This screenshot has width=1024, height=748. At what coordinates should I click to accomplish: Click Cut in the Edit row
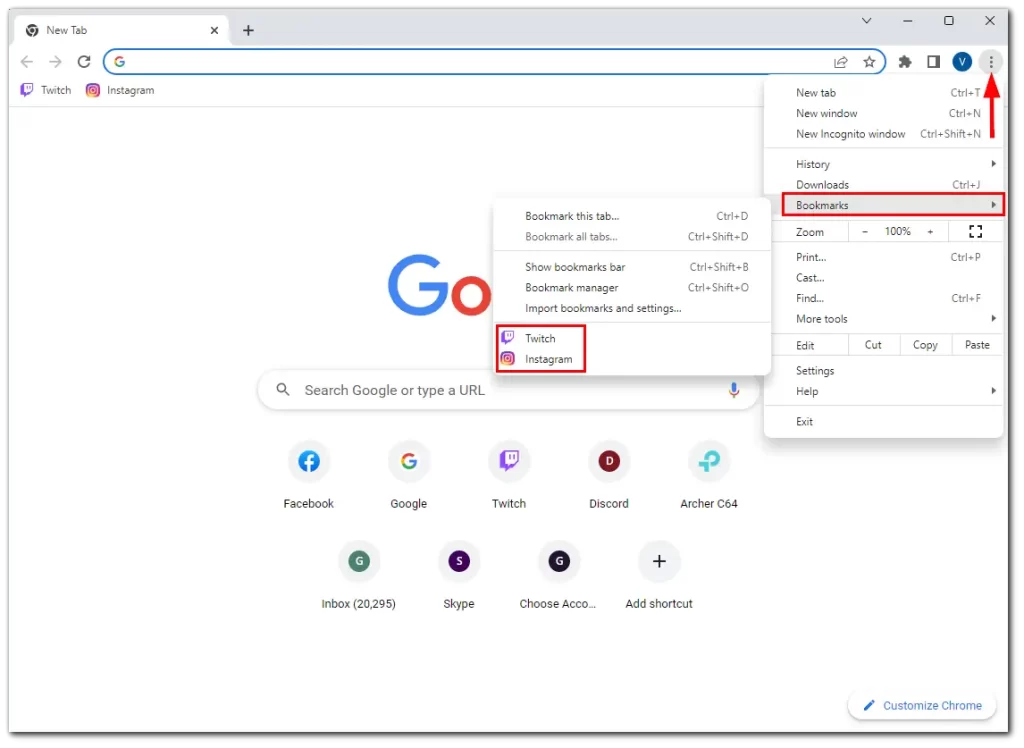[873, 345]
